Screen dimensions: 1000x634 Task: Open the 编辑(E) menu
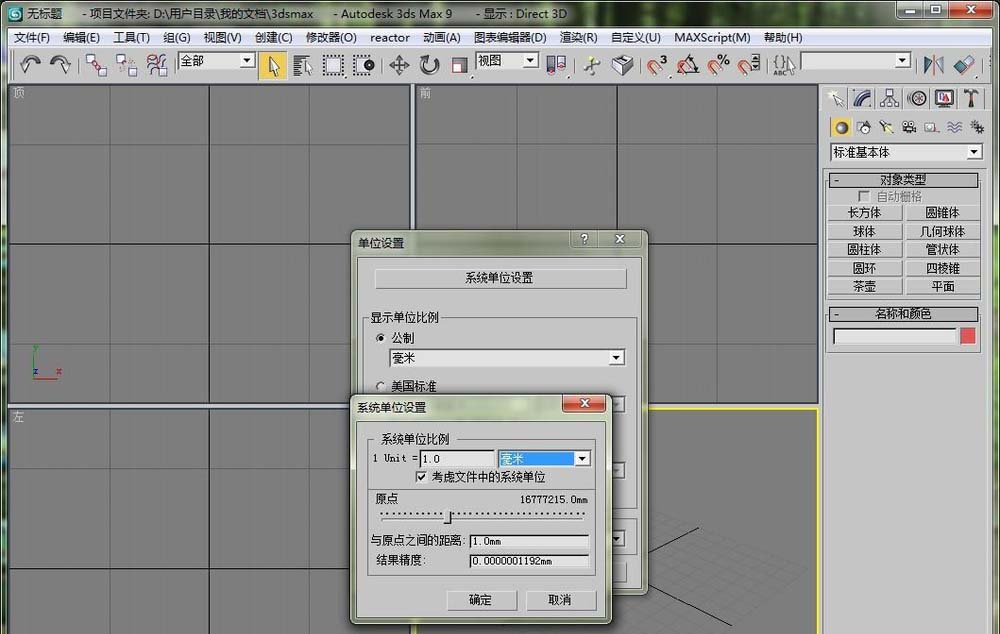[81, 38]
